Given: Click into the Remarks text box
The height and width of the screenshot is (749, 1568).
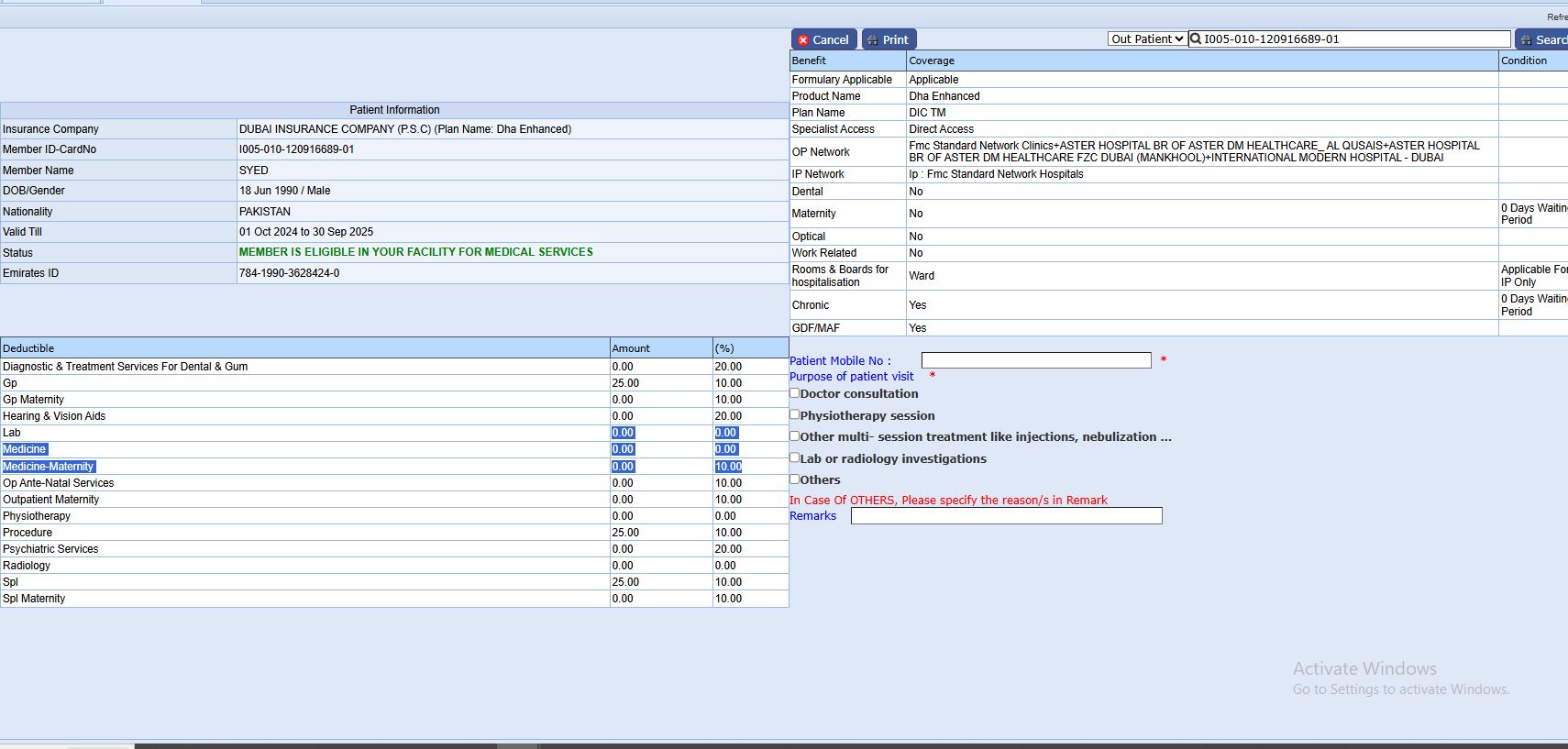Looking at the screenshot, I should (x=1006, y=516).
